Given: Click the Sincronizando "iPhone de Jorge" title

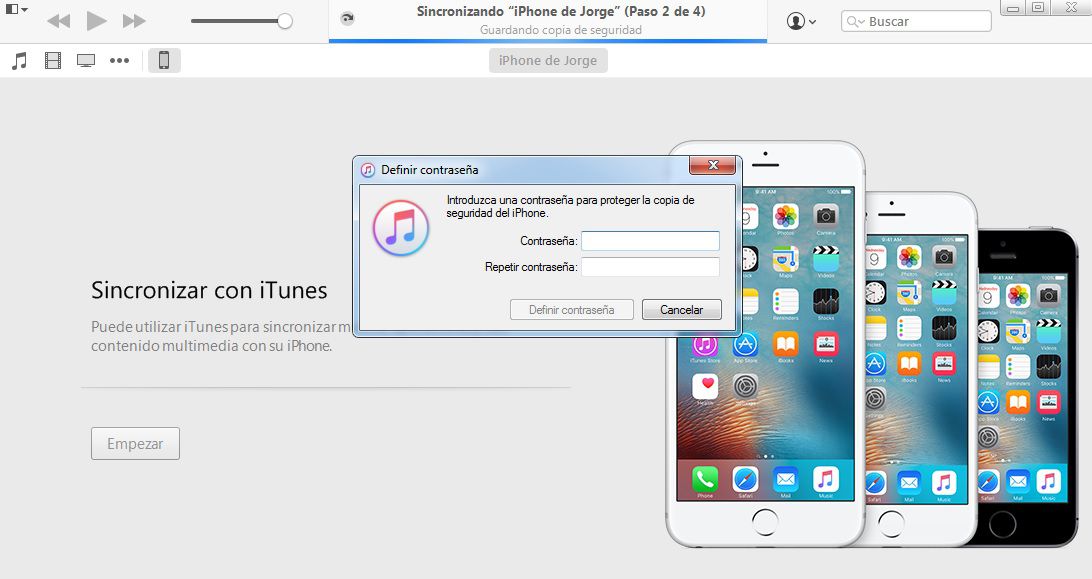Looking at the screenshot, I should click(x=561, y=11).
